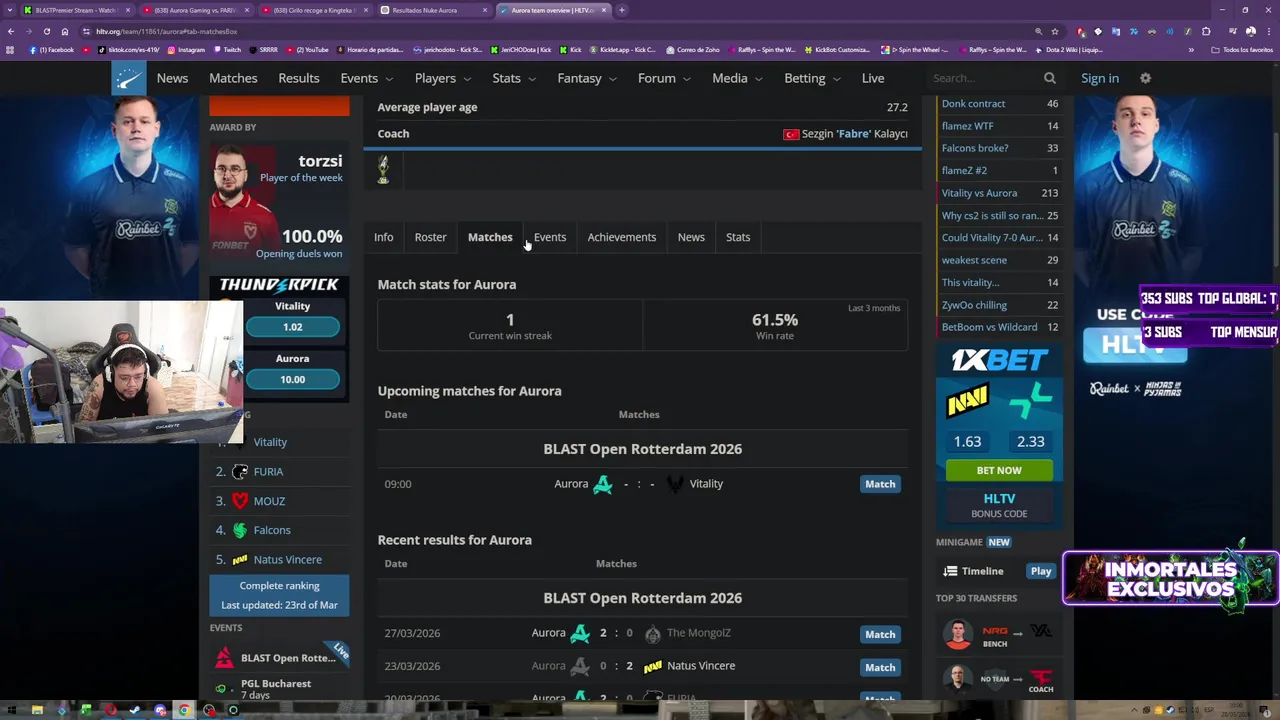1280x720 pixels.
Task: Open forum thread 'Vitality vs Aurora'
Action: [979, 193]
